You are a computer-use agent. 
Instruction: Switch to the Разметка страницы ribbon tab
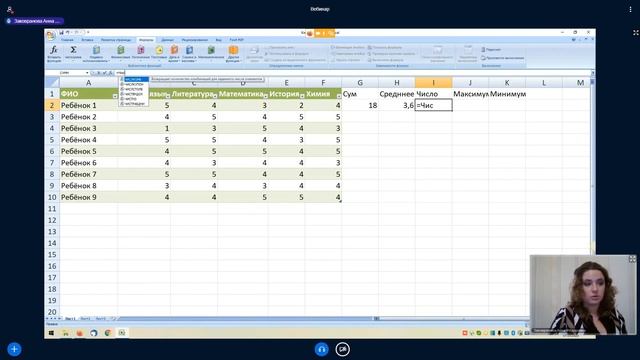[116, 40]
